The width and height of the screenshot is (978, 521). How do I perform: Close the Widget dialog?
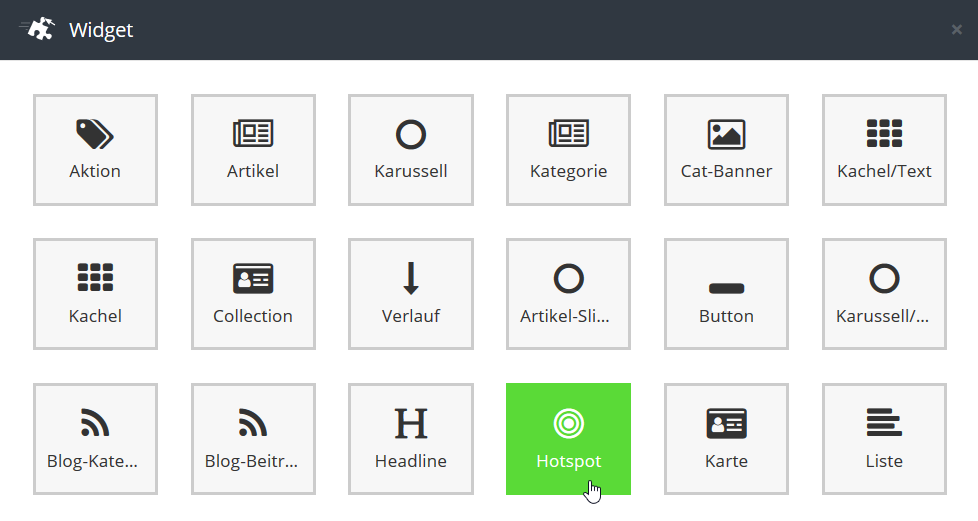pyautogui.click(x=956, y=29)
